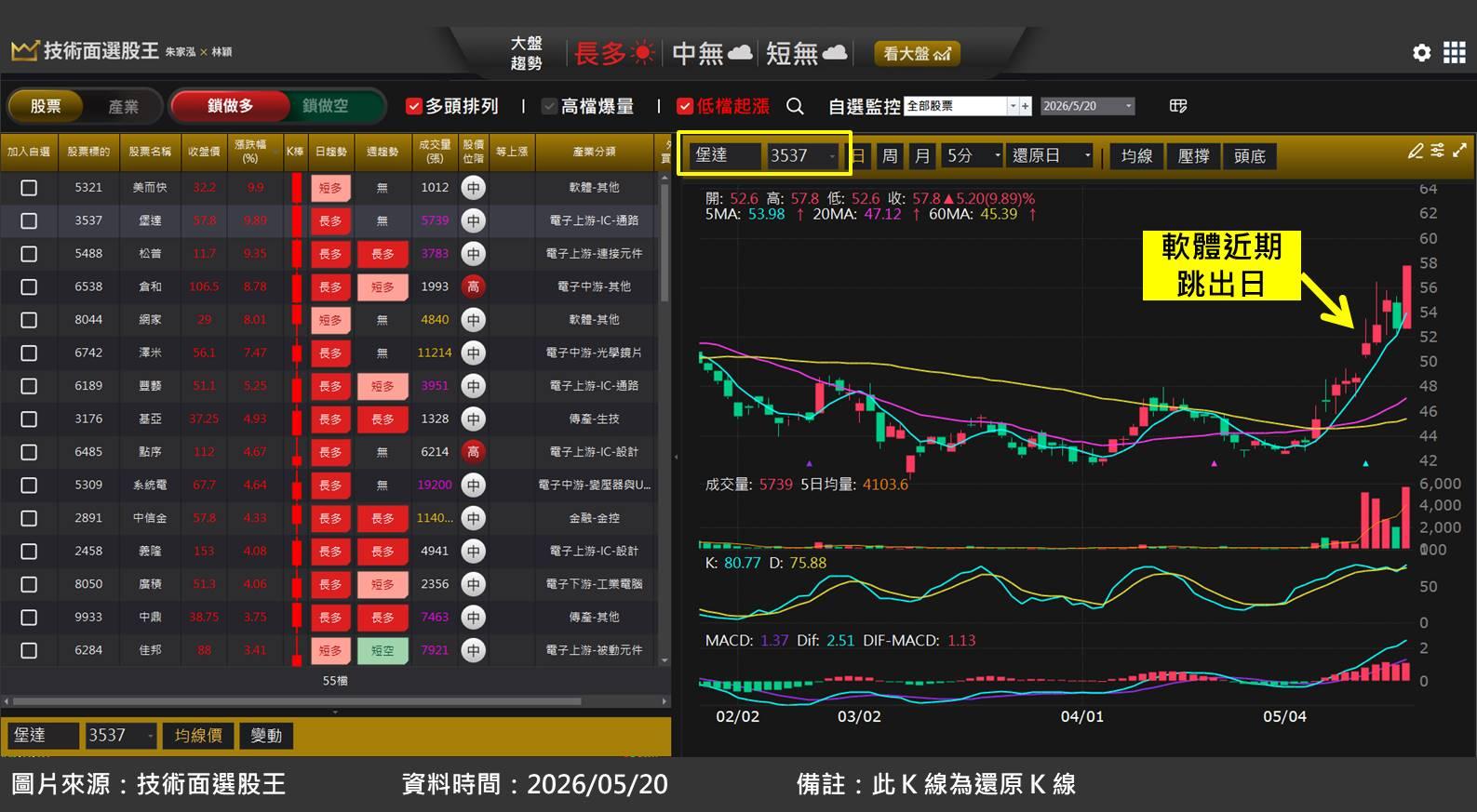Click the 壓撐 button
Screen dimensions: 1477x812
point(1193,155)
